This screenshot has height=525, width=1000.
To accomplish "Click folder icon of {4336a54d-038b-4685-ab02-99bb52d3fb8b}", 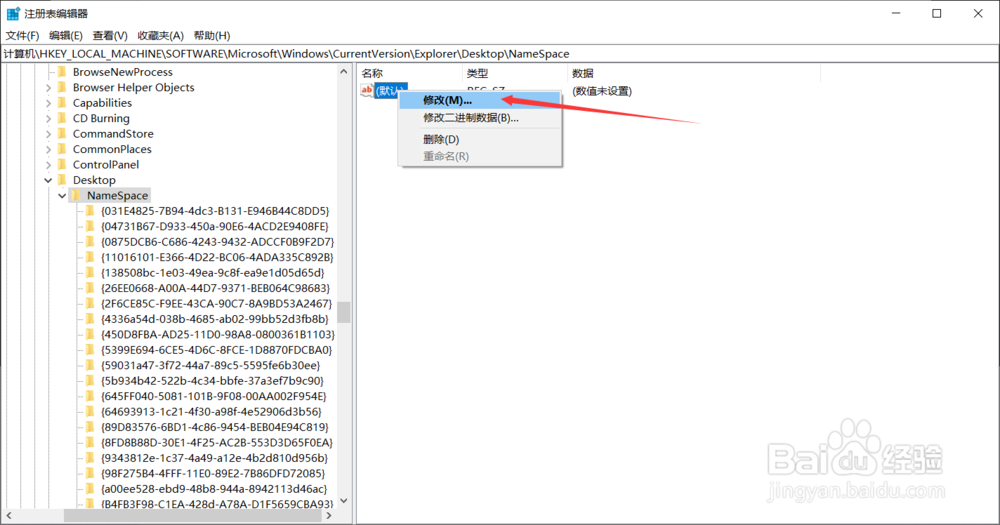I will pyautogui.click(x=90, y=319).
